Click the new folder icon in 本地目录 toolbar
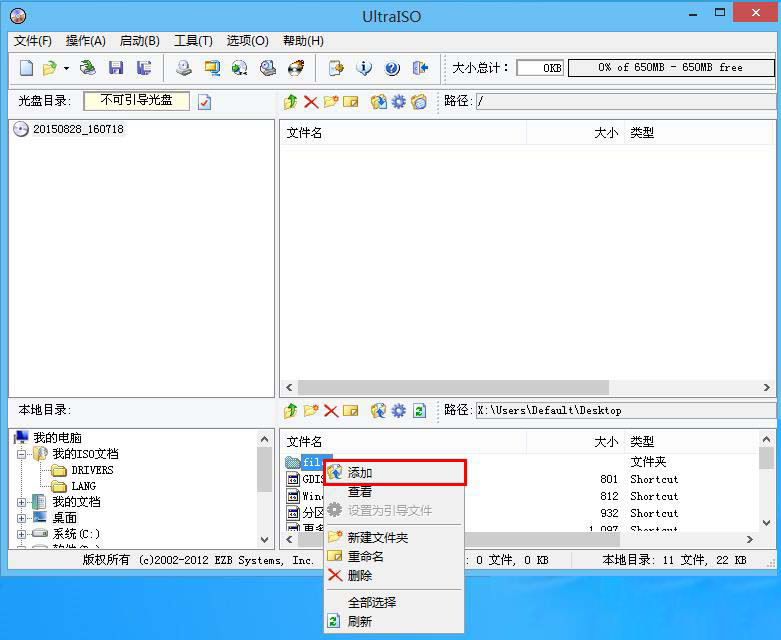 (311, 411)
